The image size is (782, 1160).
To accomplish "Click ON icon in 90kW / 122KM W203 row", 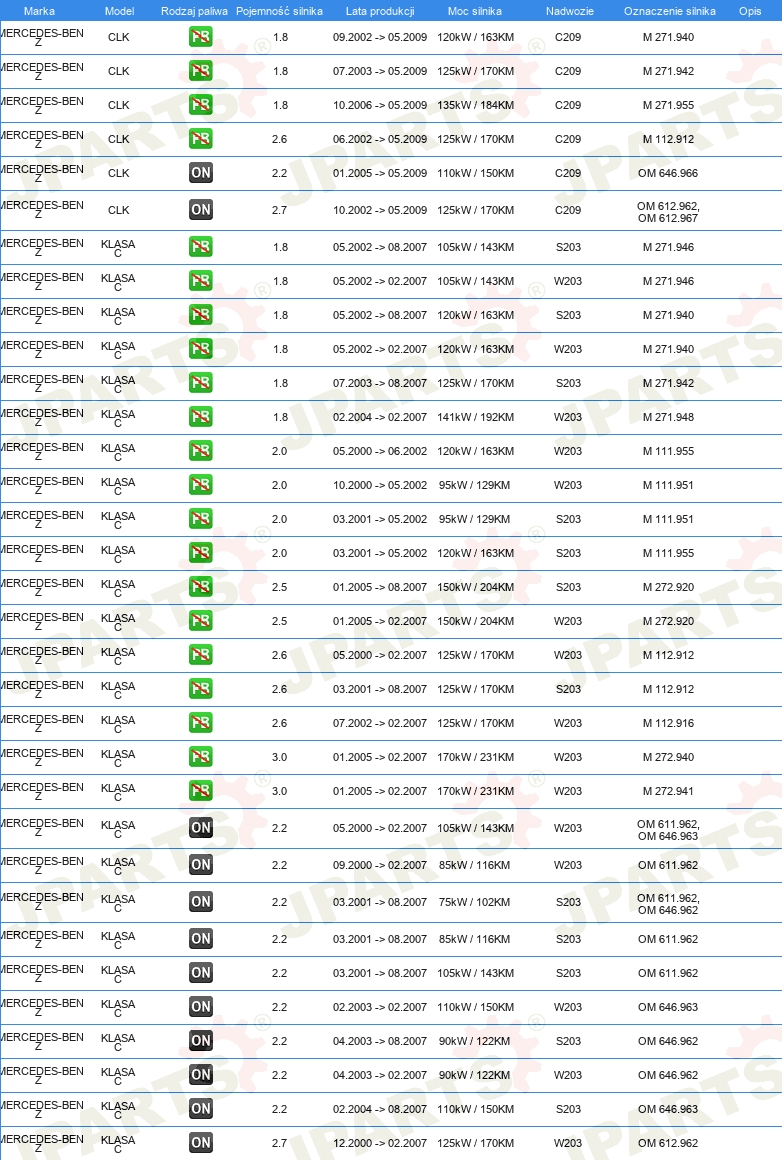I will 200,1076.
